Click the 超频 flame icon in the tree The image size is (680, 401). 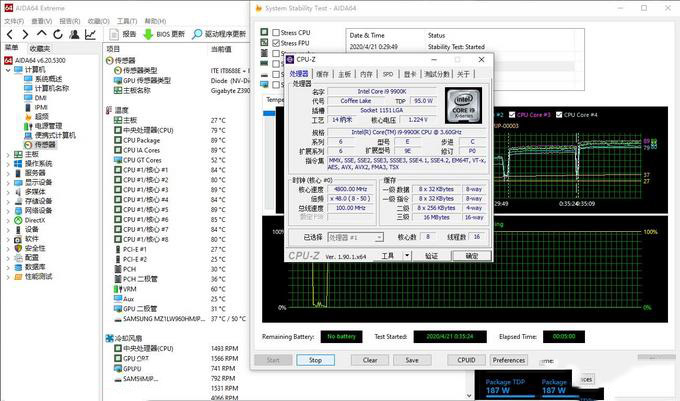click(x=28, y=117)
